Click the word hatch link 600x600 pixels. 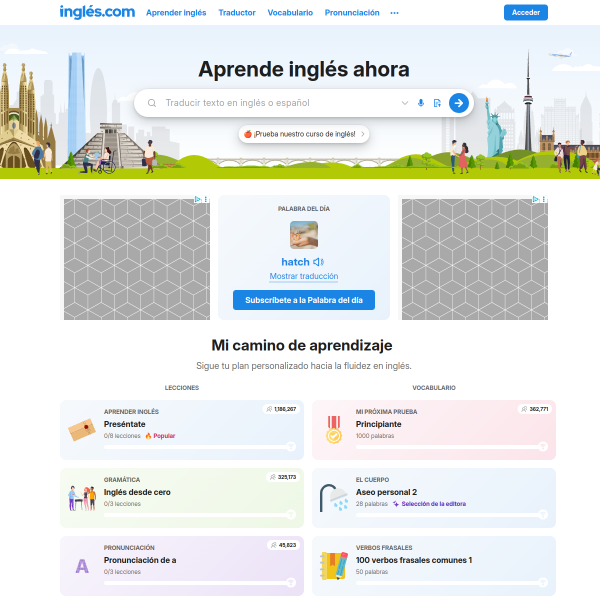click(295, 262)
